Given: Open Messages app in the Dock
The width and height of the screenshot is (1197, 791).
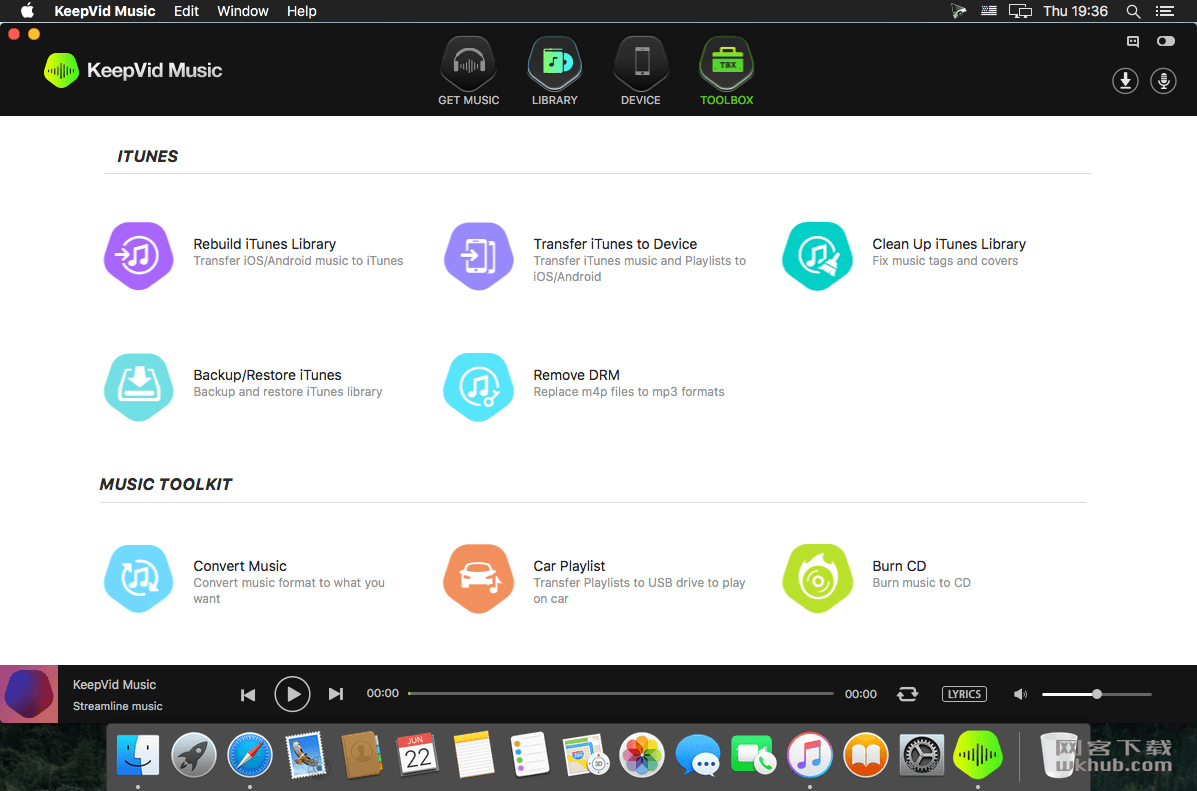Looking at the screenshot, I should (698, 755).
